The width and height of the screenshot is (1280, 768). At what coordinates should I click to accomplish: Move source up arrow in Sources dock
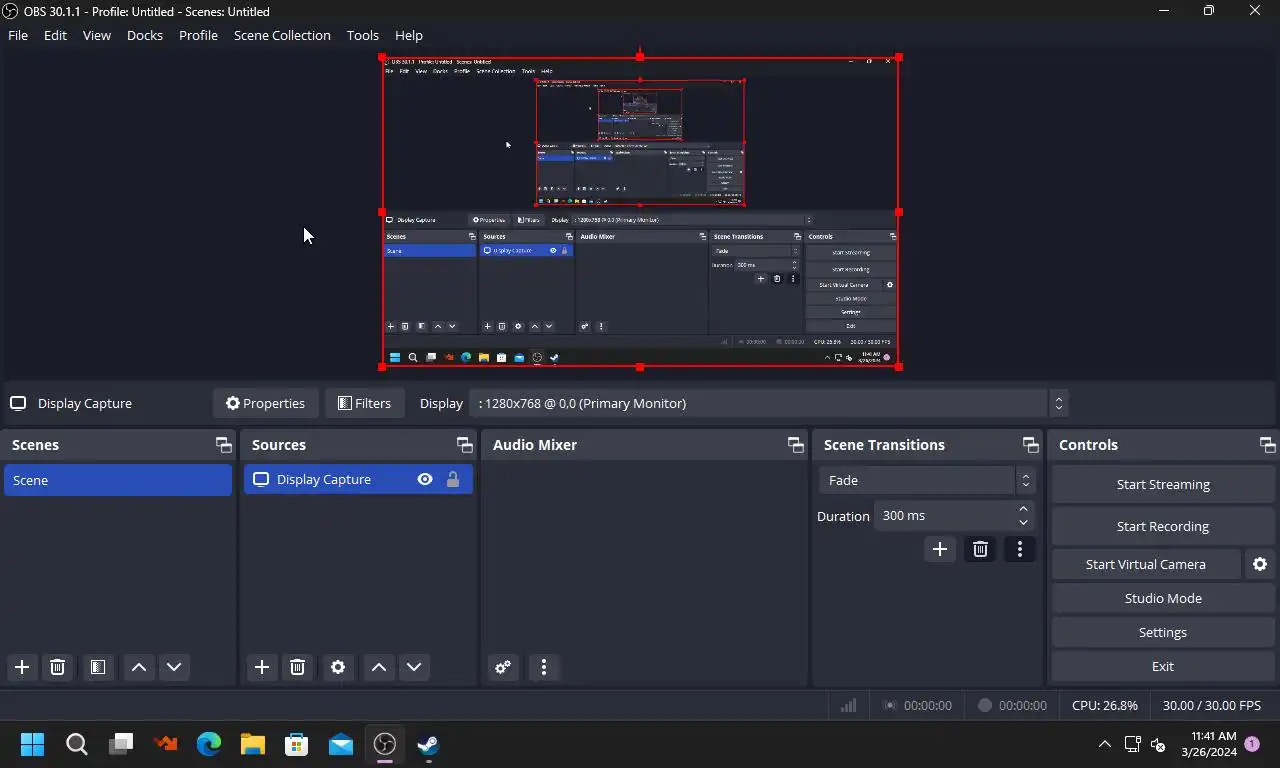point(379,667)
